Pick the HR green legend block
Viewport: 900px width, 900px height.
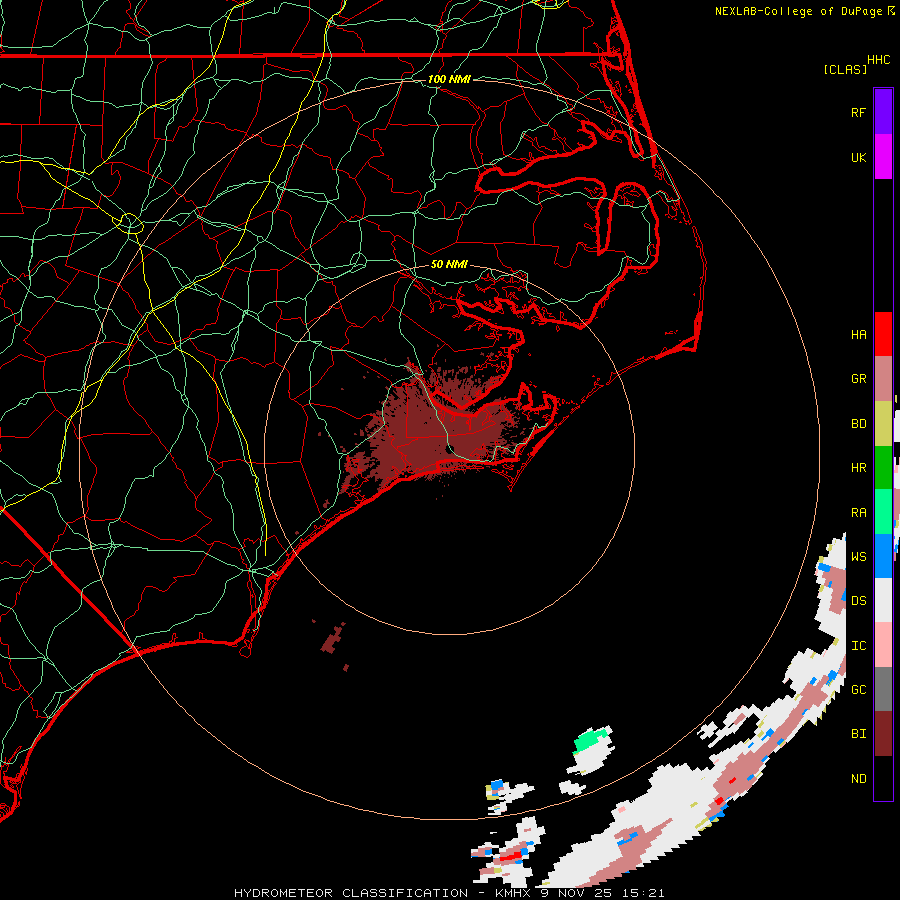(883, 468)
